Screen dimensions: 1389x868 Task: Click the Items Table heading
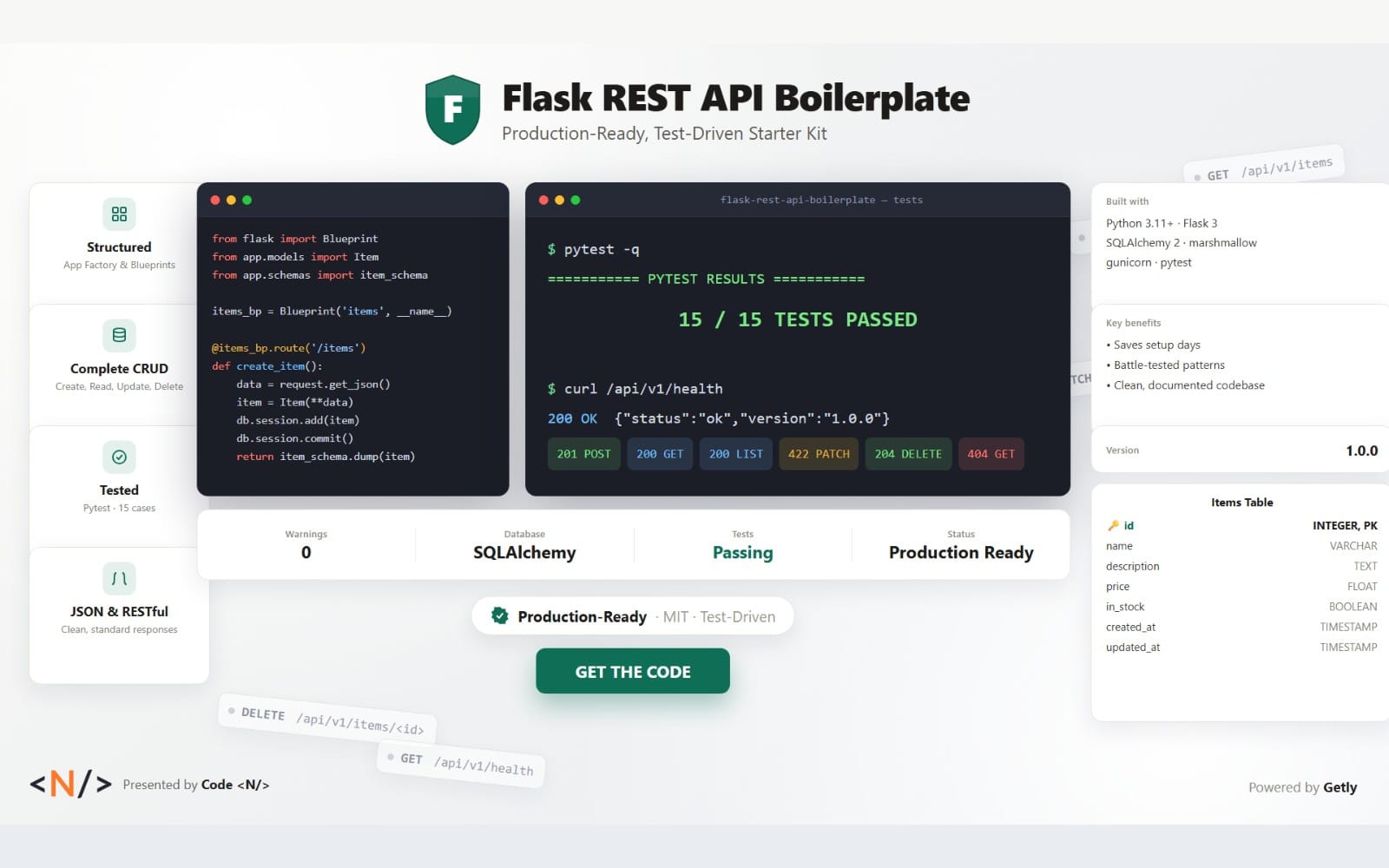[x=1241, y=503]
